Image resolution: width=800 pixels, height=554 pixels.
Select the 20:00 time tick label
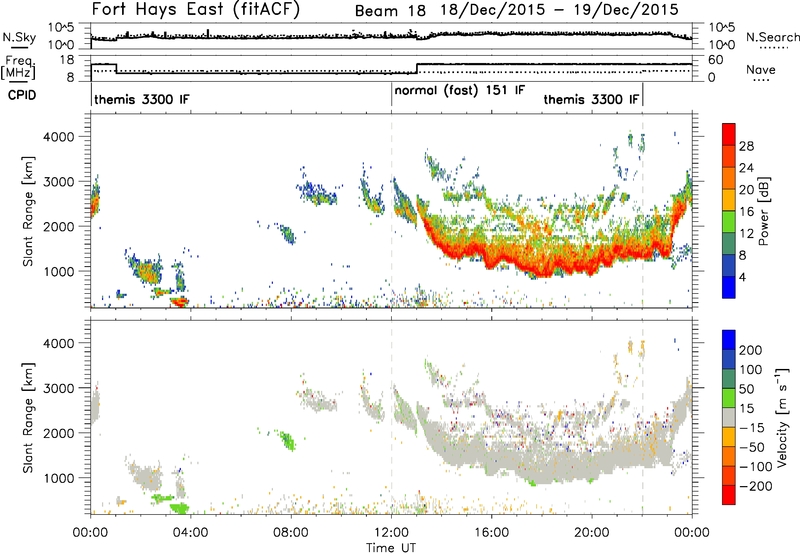point(591,533)
